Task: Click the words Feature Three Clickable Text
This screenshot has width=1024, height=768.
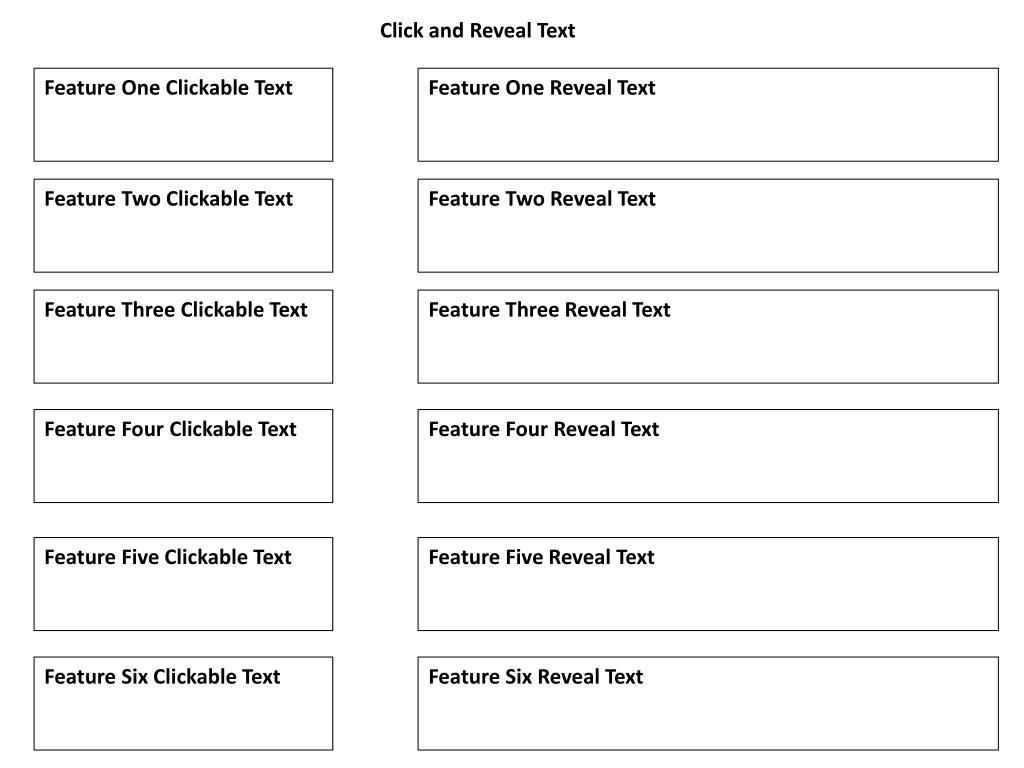Action: point(176,310)
